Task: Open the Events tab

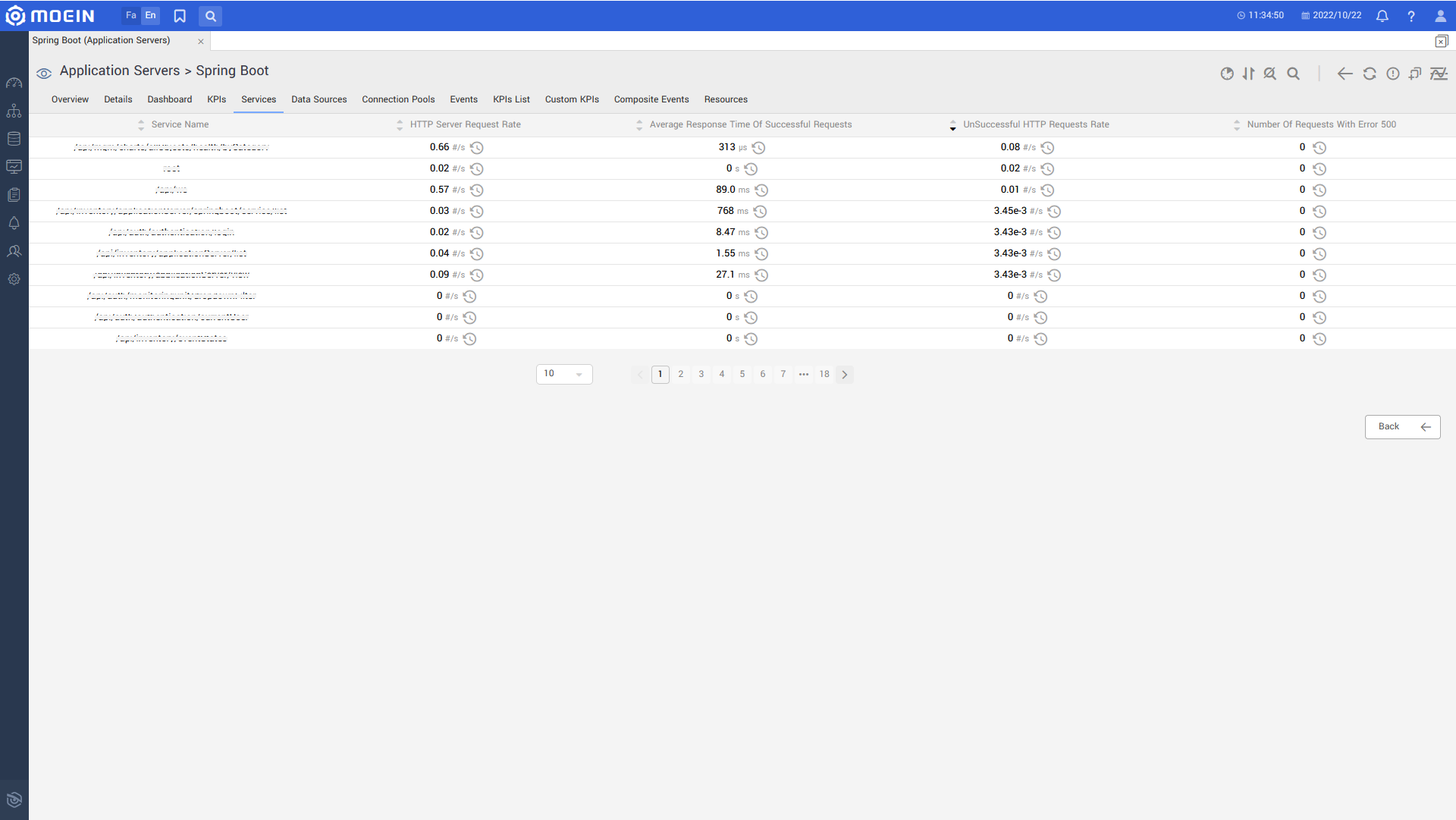Action: point(464,99)
